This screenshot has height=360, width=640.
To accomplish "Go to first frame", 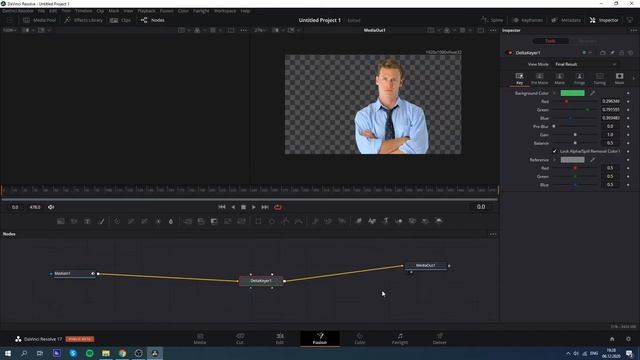I will (x=222, y=207).
